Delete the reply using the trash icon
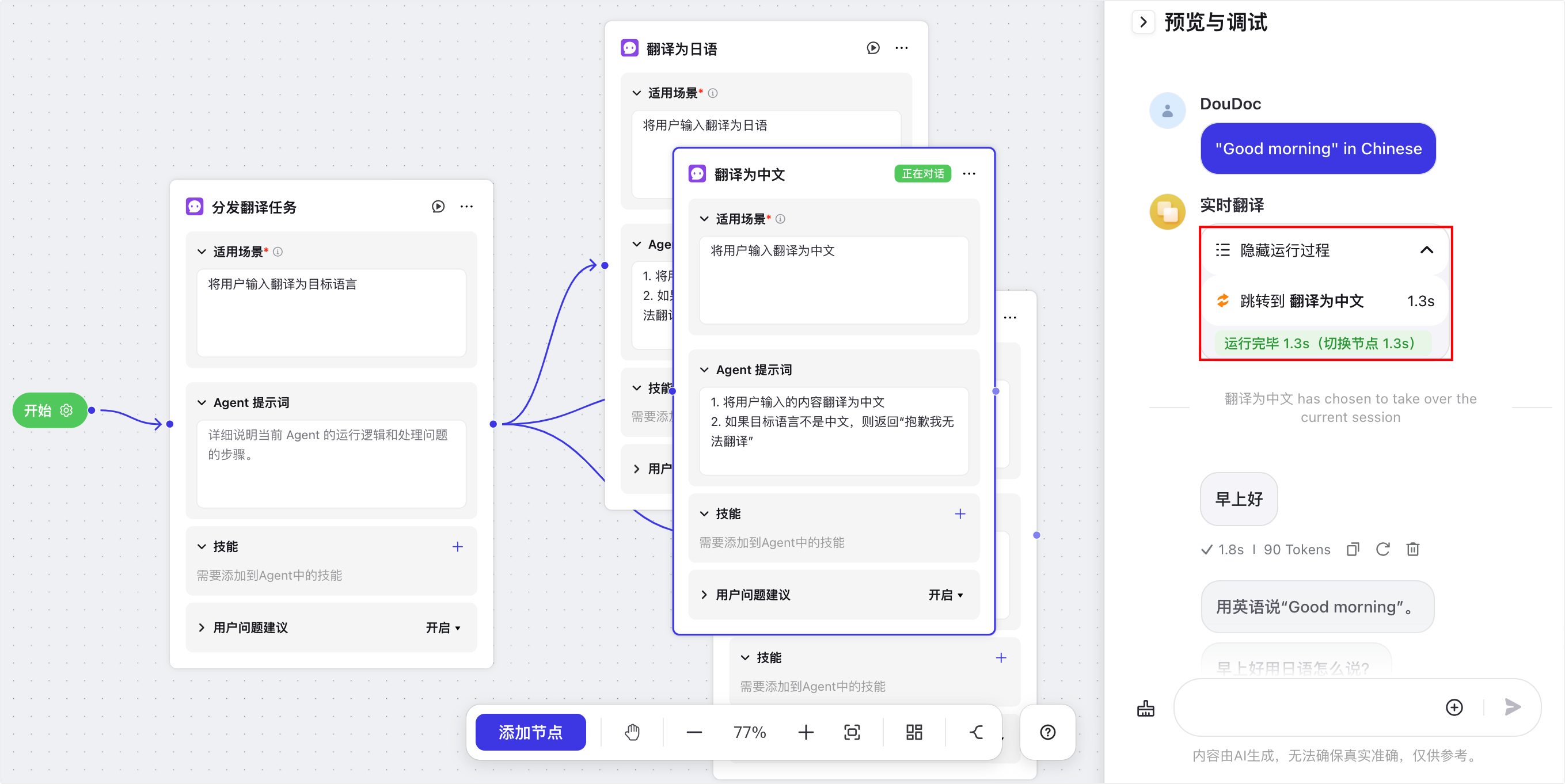Screen dimensions: 1565x784 (1413, 549)
